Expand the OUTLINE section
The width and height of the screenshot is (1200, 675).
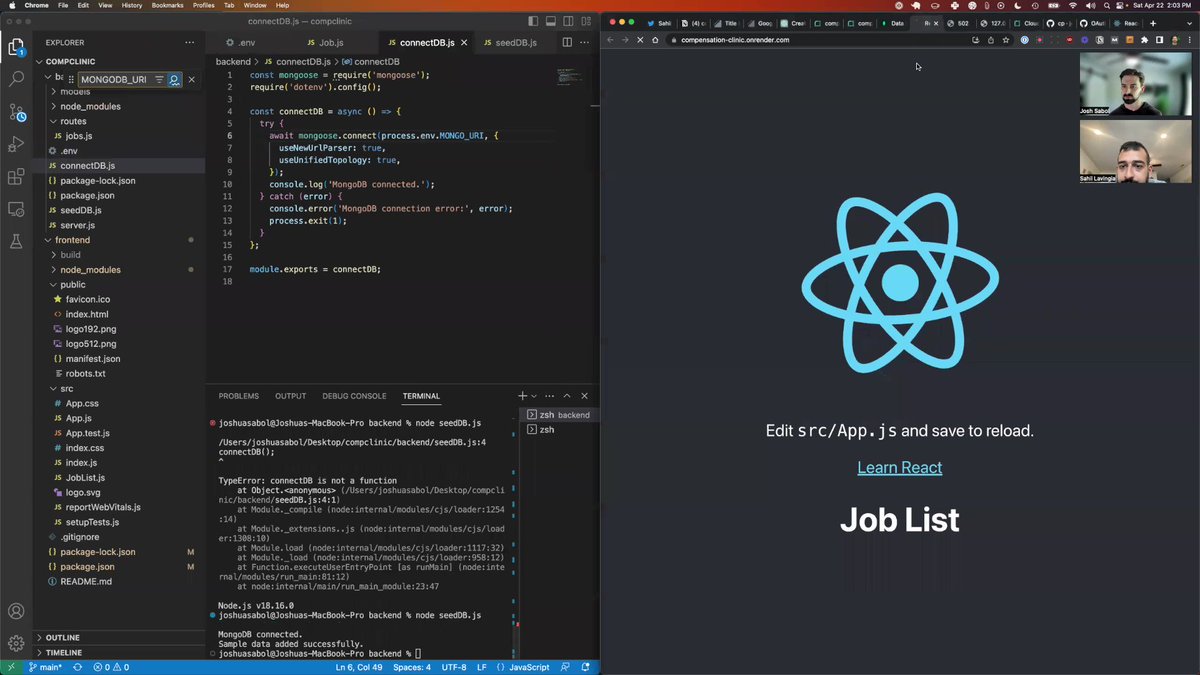[x=118, y=637]
